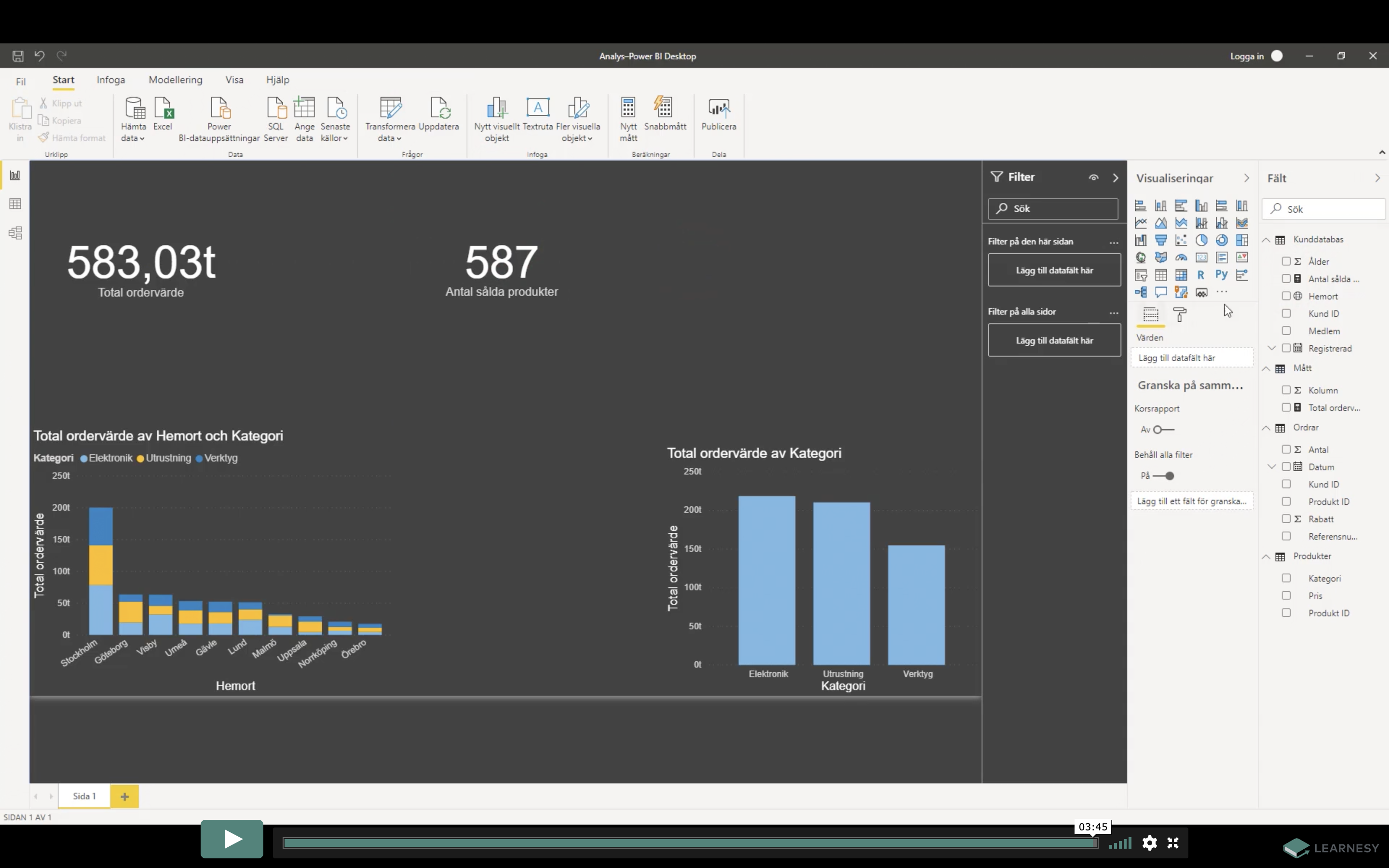Collapse the Kunddatabas table

click(1266, 240)
